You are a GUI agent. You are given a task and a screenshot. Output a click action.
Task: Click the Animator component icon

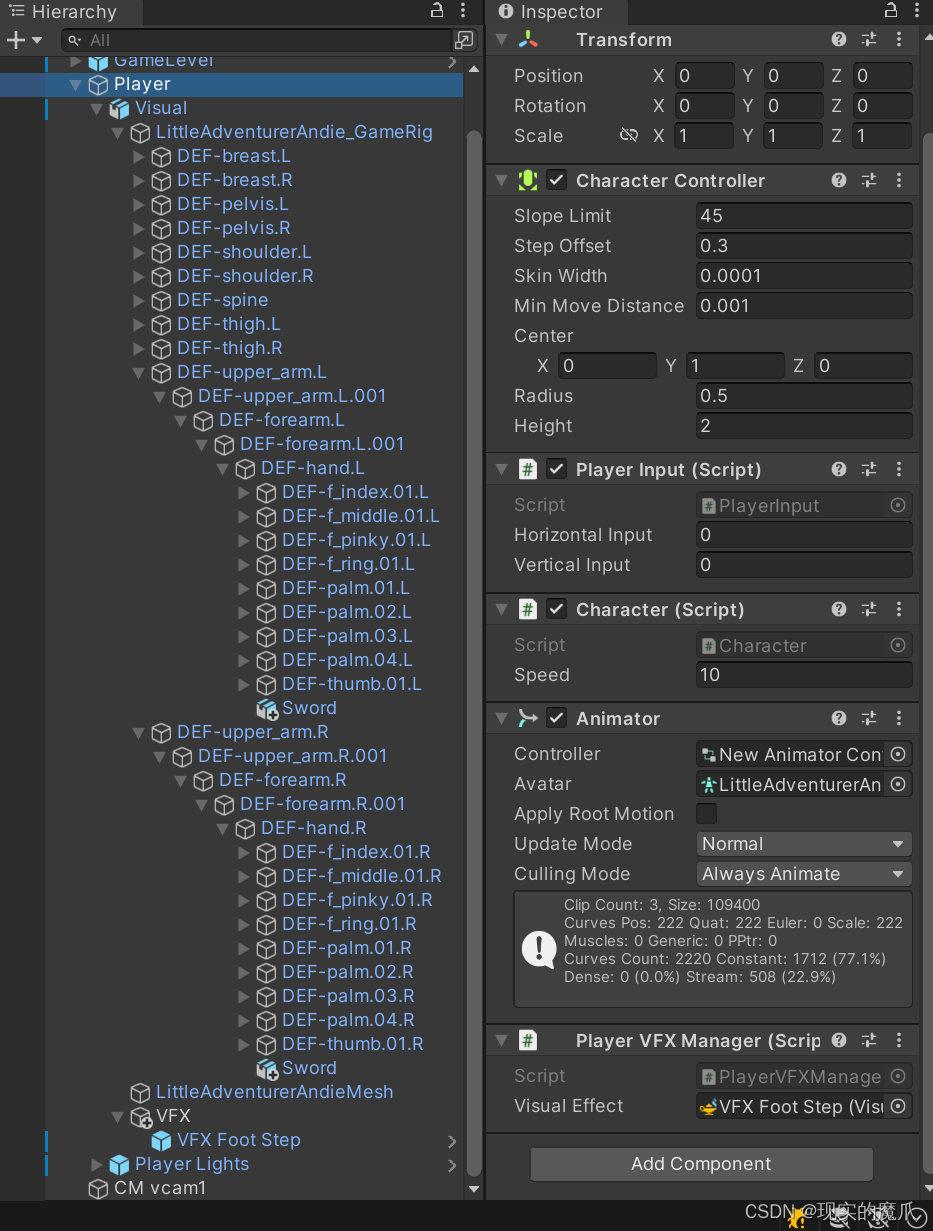[x=527, y=718]
